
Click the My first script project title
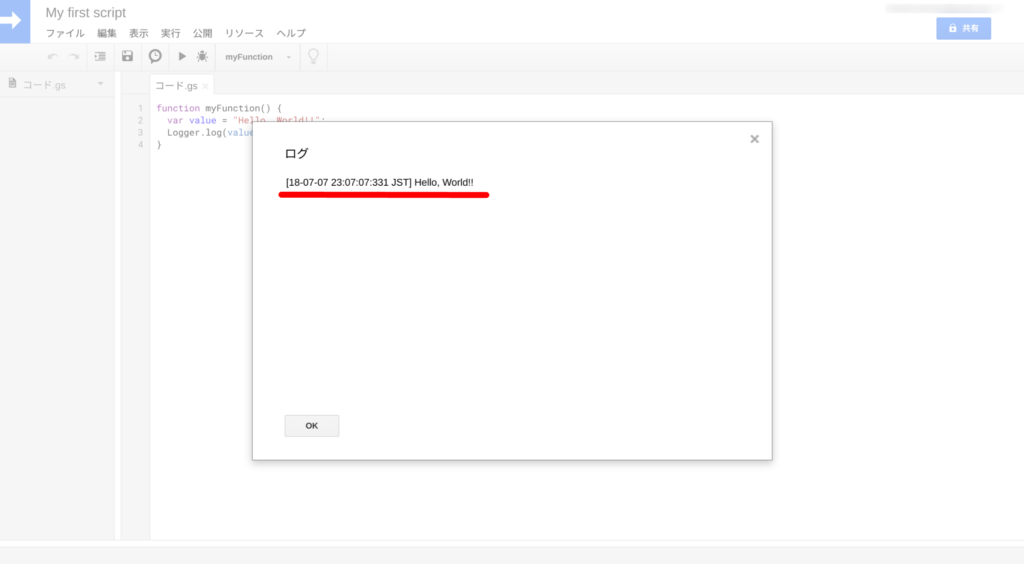click(86, 13)
